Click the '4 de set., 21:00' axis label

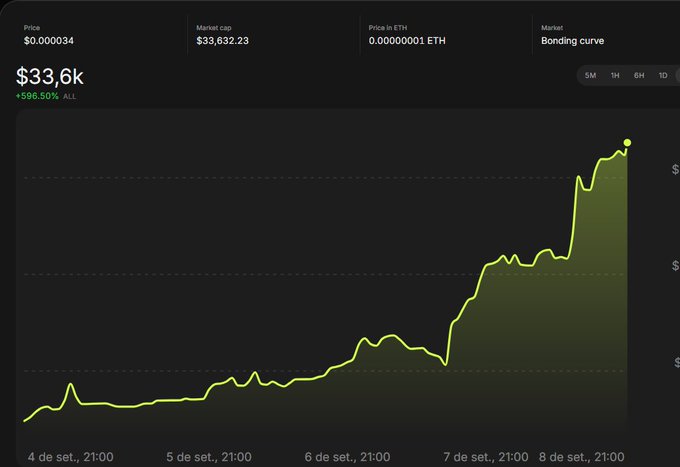coord(70,457)
